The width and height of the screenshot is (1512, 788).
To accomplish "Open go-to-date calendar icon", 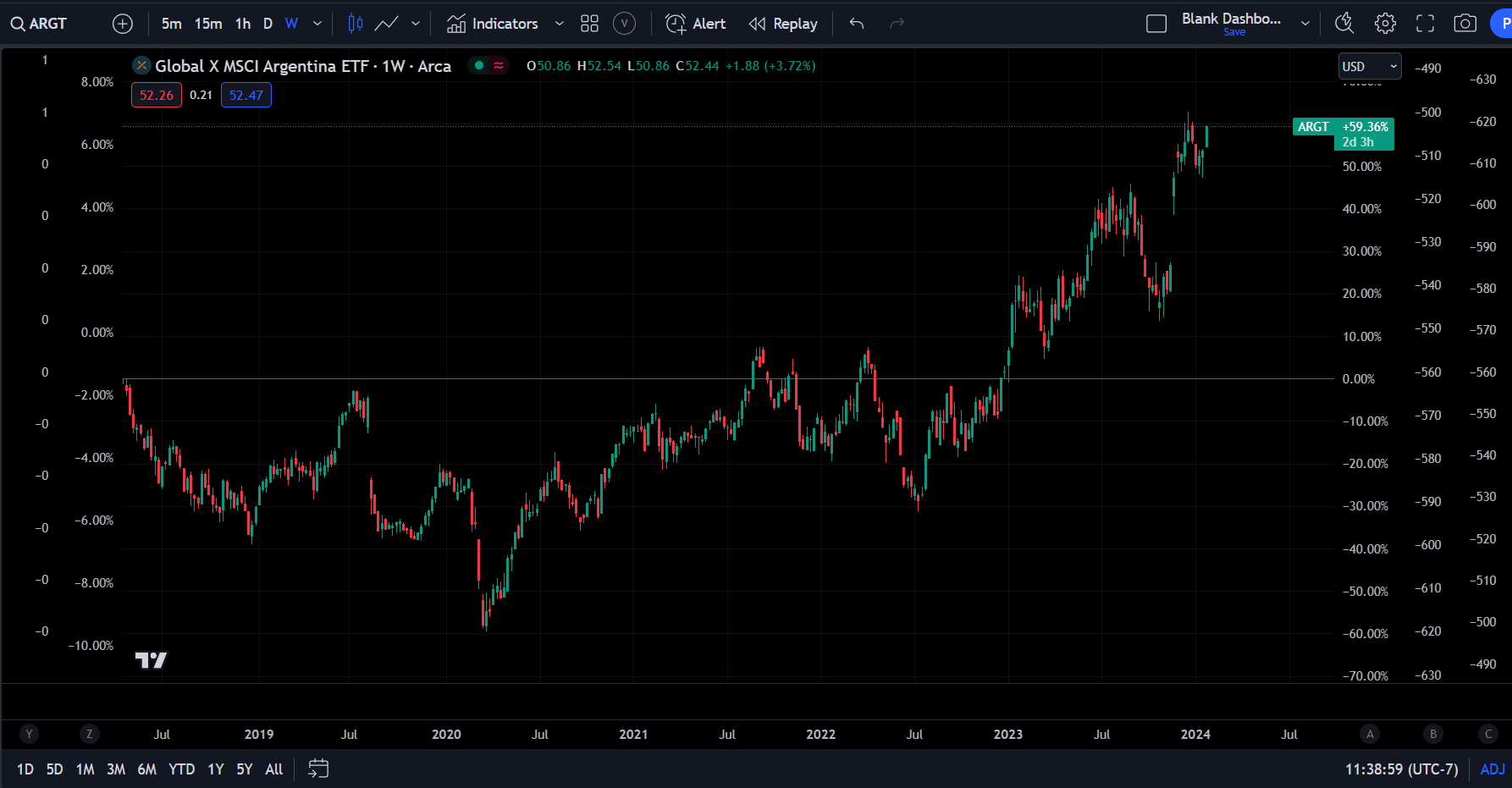I will (318, 769).
